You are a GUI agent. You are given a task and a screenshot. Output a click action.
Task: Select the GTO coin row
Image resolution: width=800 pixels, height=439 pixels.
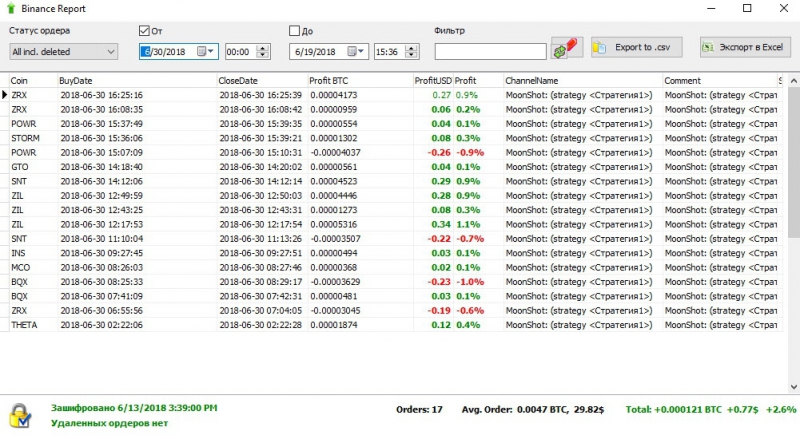pos(391,167)
